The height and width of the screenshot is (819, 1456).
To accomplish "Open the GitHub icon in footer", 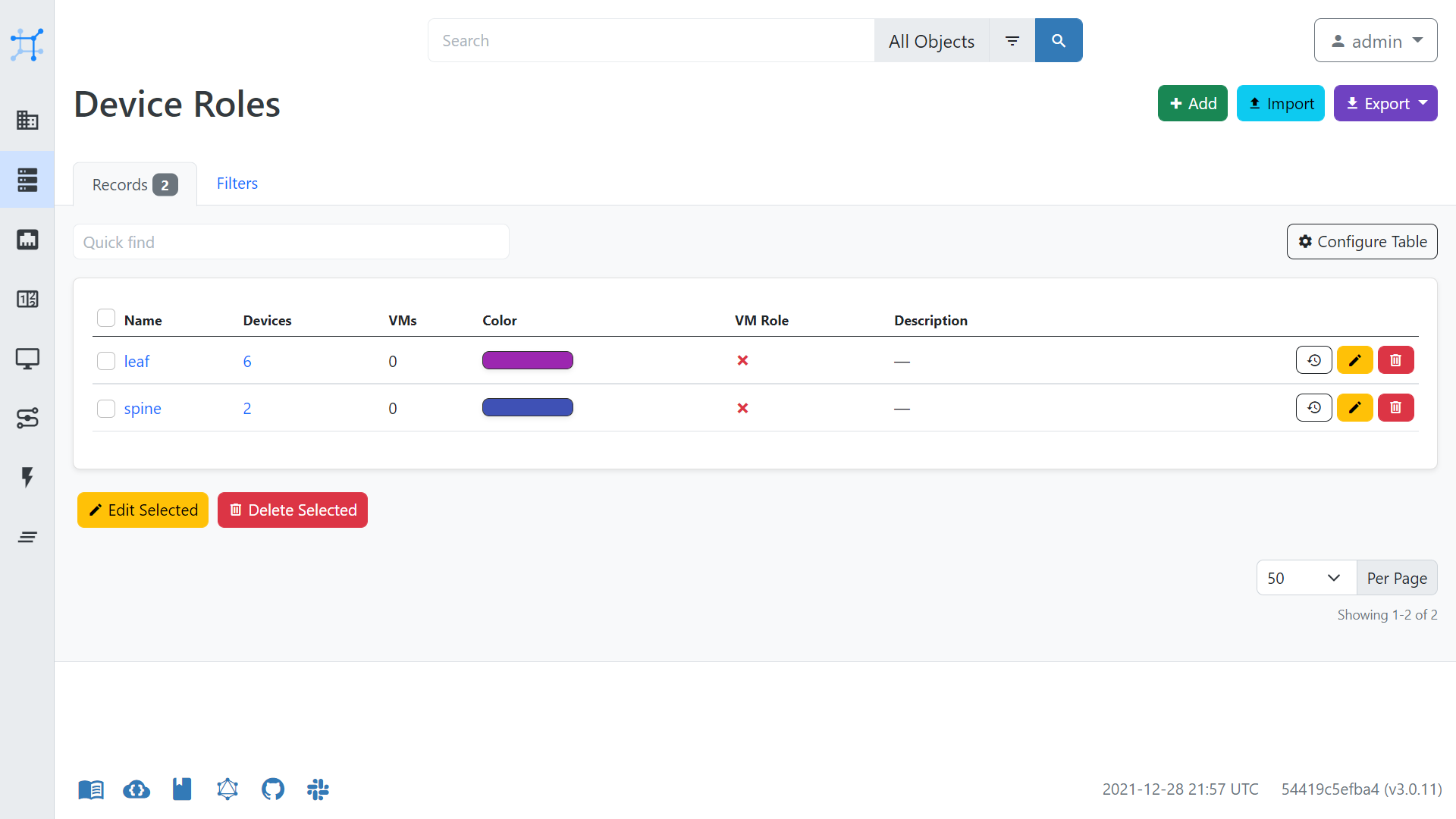I will tap(273, 789).
